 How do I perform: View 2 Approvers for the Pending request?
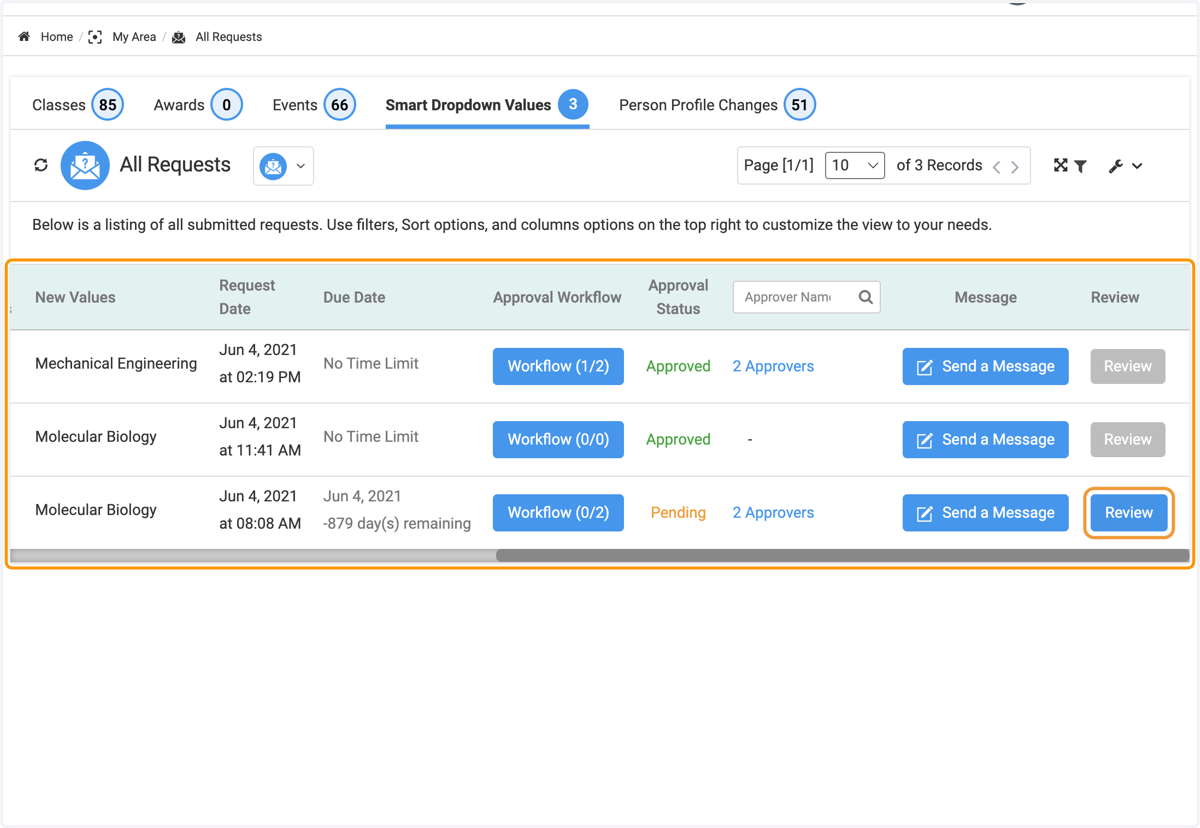coord(773,512)
